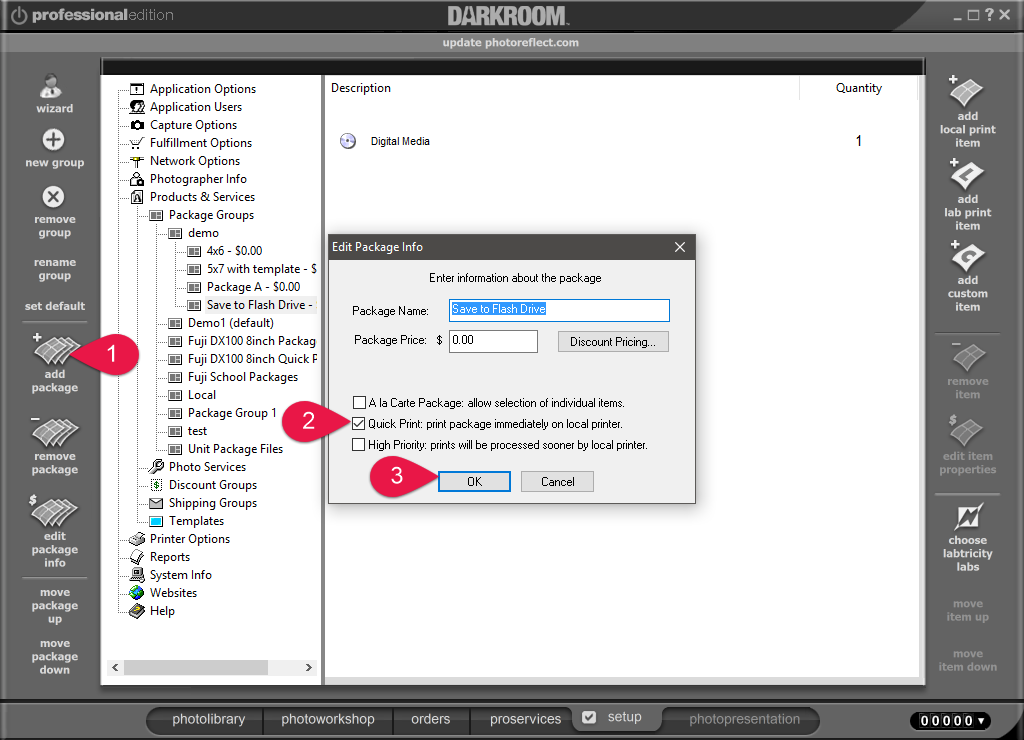Enable the A la Carte Package checkbox
Screen dimensions: 1024x740
(x=359, y=402)
